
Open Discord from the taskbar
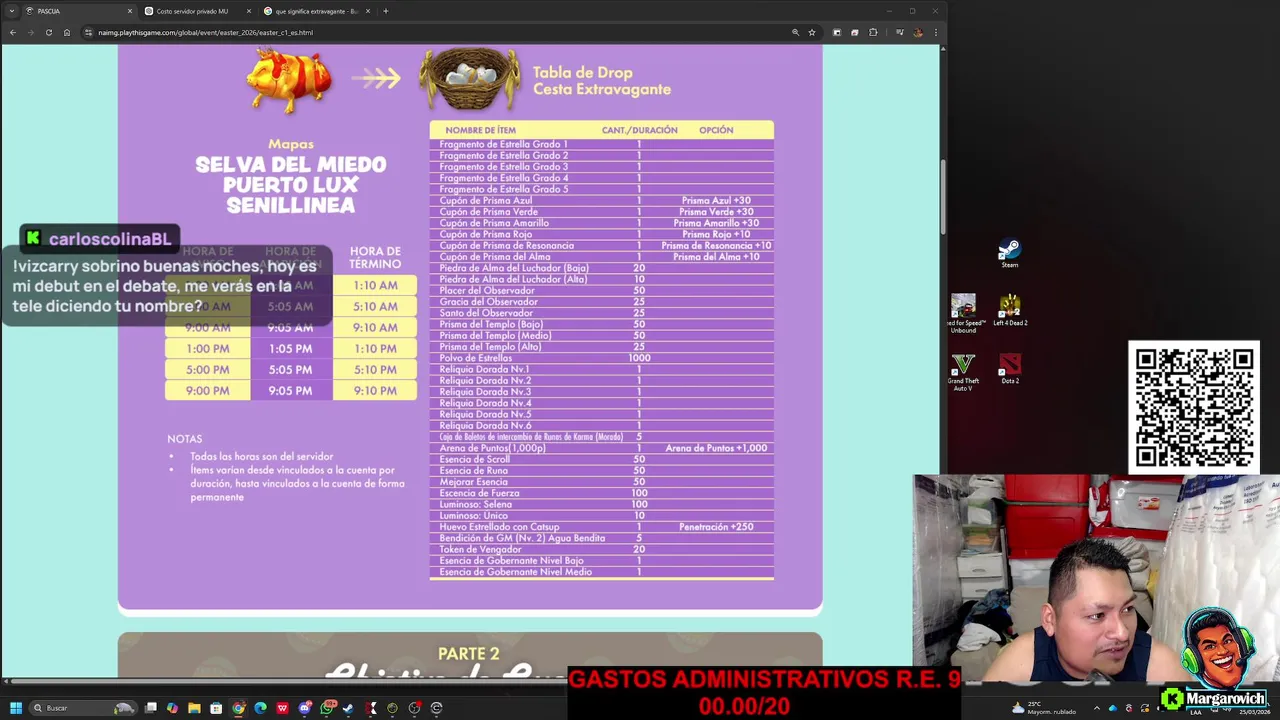(x=304, y=708)
